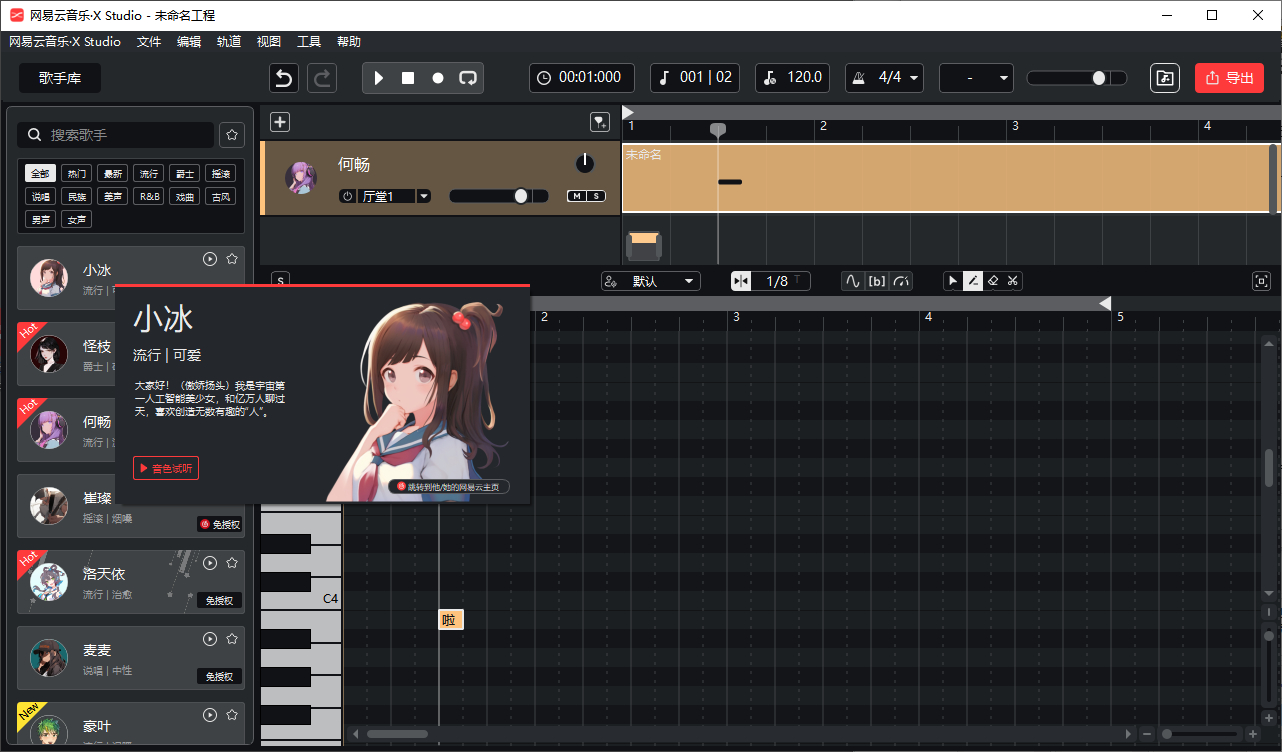This screenshot has width=1282, height=752.
Task: Favorite 麦麦 with the star icon
Action: click(232, 639)
